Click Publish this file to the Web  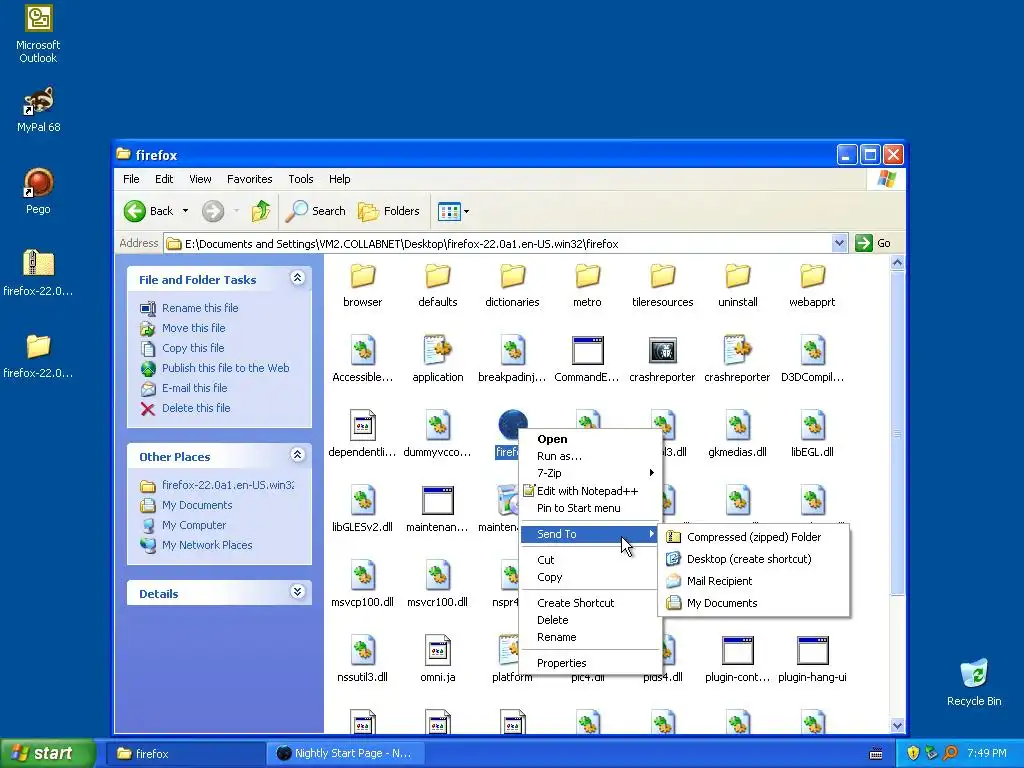225,368
